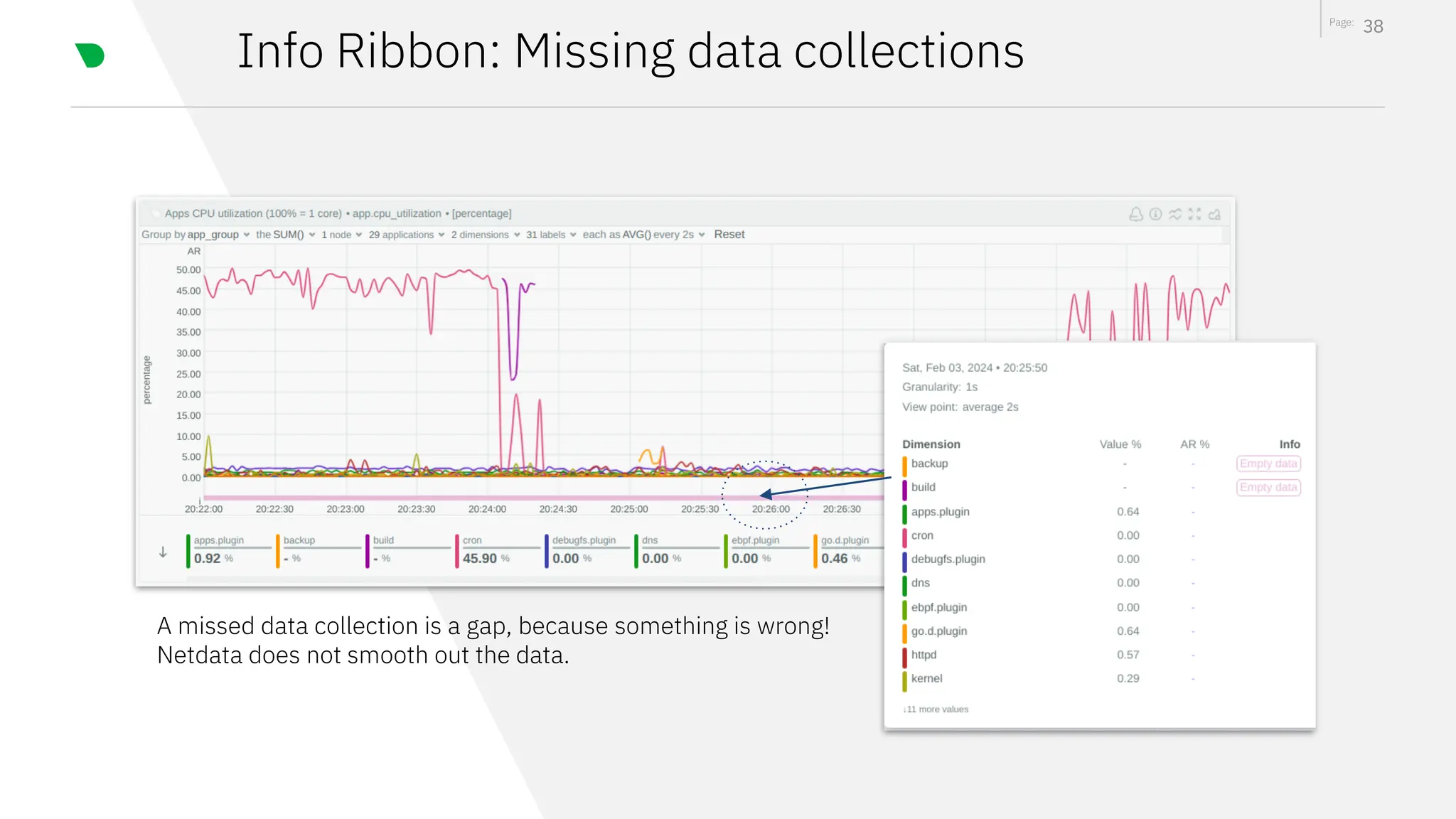Viewport: 1456px width, 819px height.
Task: Click the red swatch beside httpd in popup
Action: tap(905, 657)
